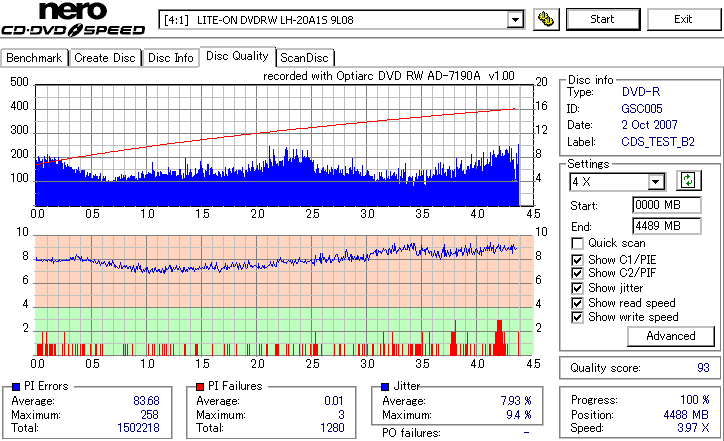Click the disc label CDS_TEST_B2
This screenshot has height=441, width=724.
[x=658, y=142]
